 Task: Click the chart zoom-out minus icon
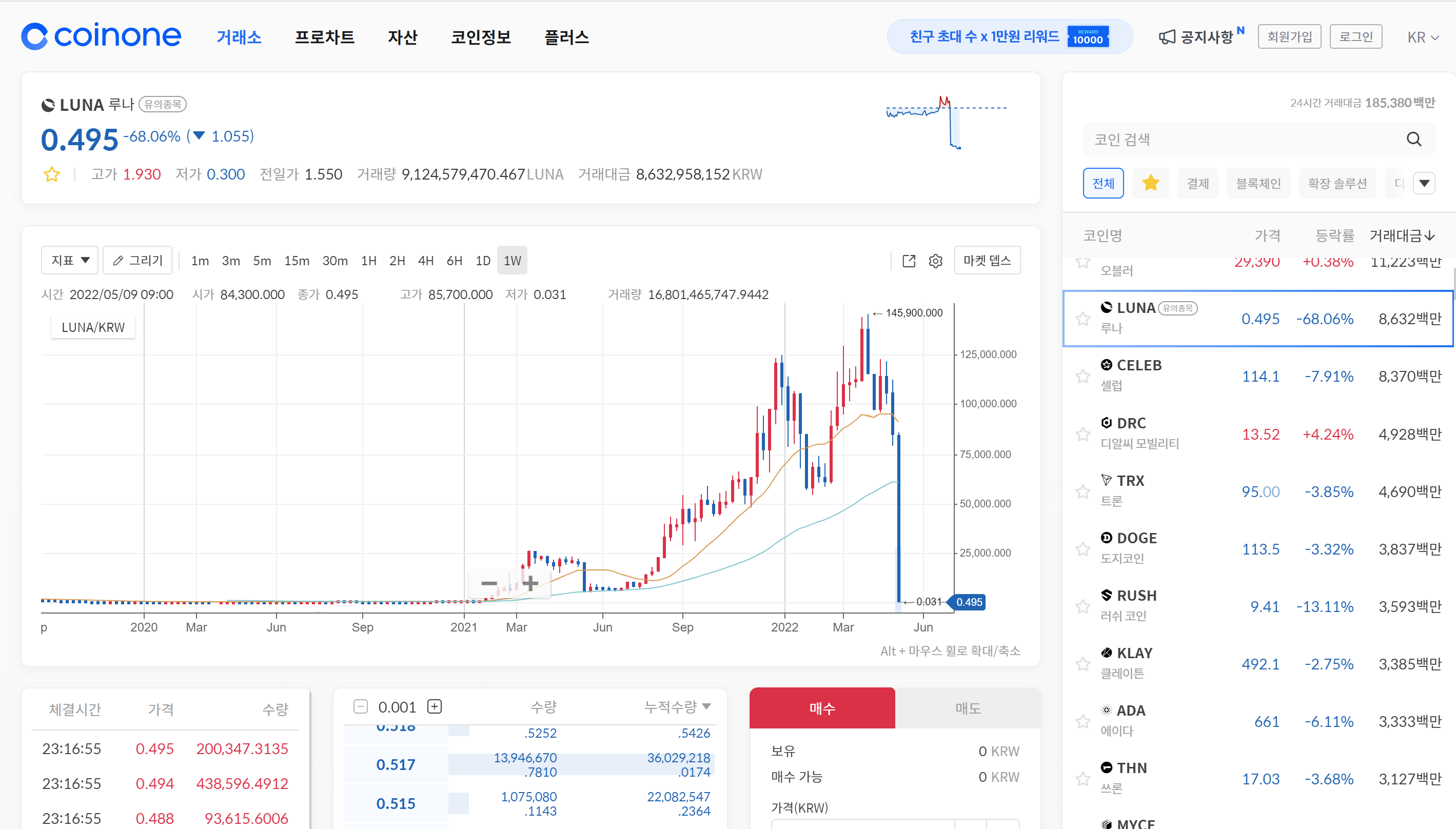click(488, 583)
